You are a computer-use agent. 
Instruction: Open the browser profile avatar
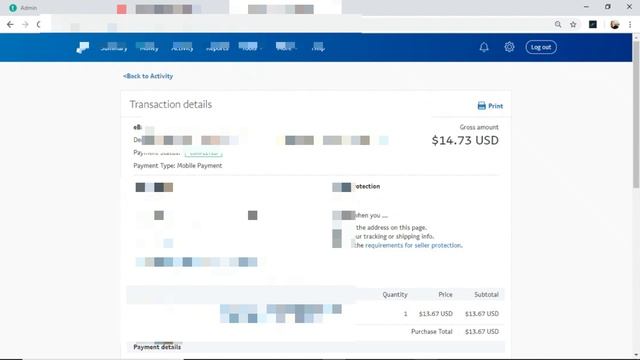(x=615, y=24)
